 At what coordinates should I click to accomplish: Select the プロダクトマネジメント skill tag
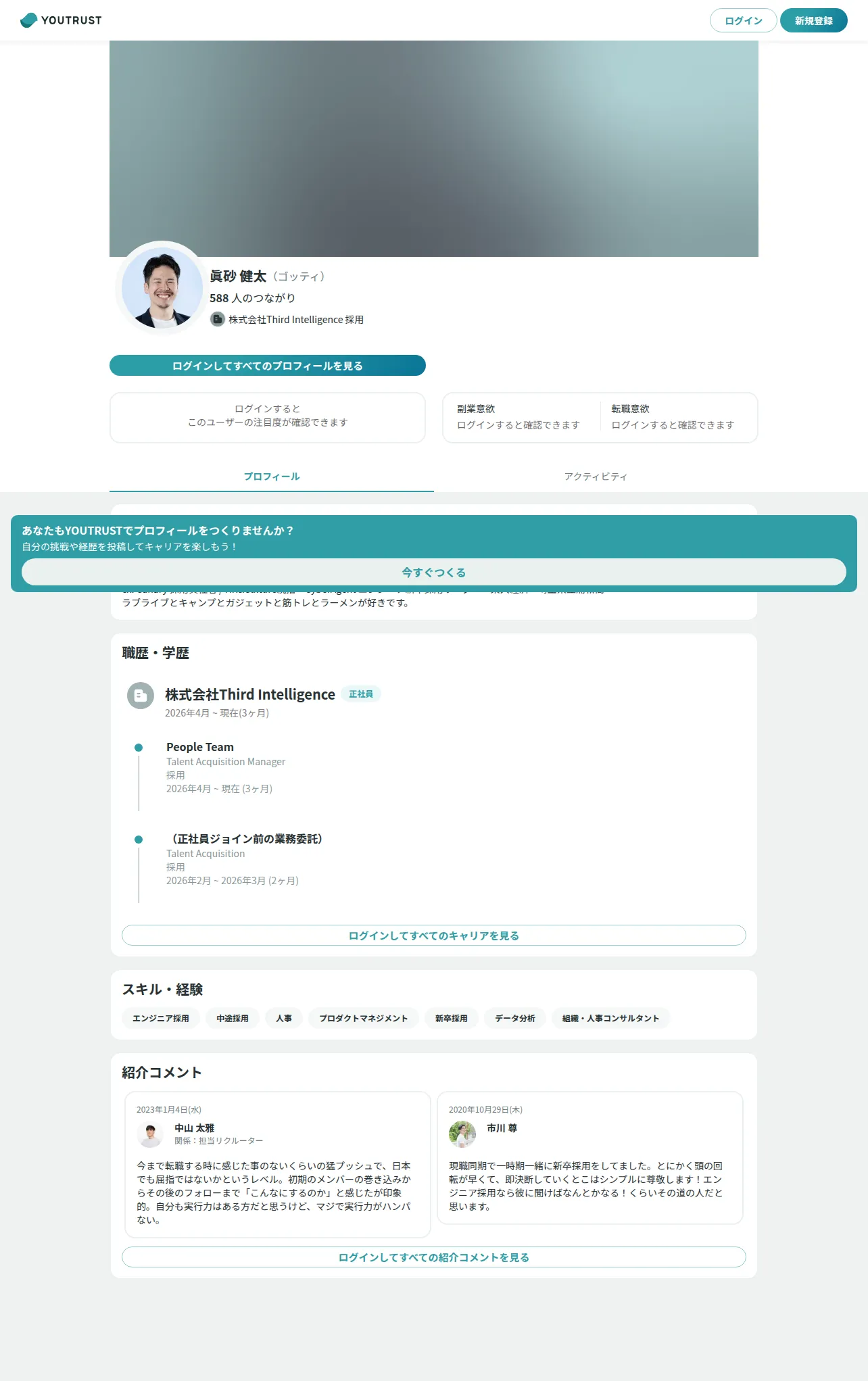point(364,1018)
